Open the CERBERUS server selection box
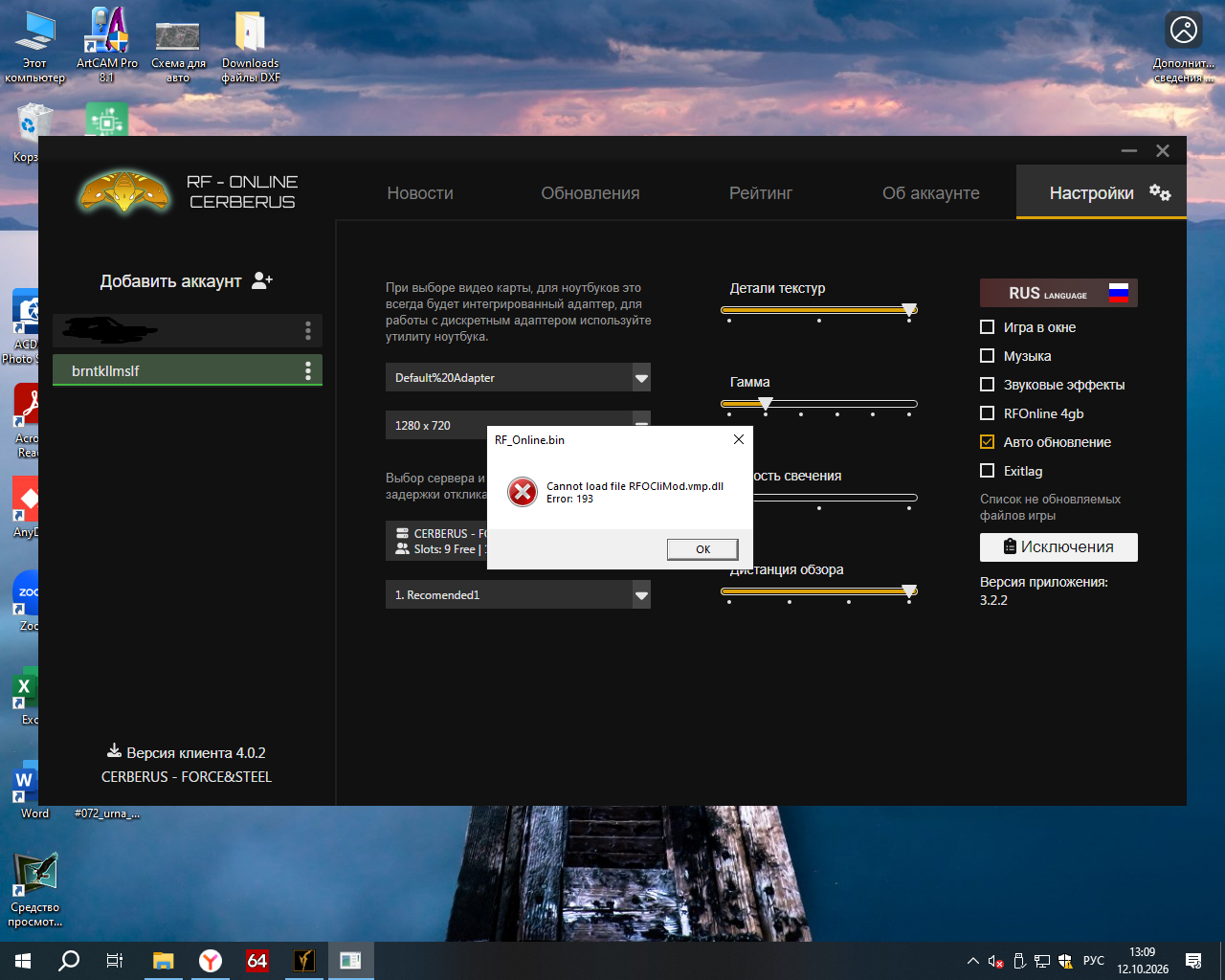 pyautogui.click(x=436, y=541)
